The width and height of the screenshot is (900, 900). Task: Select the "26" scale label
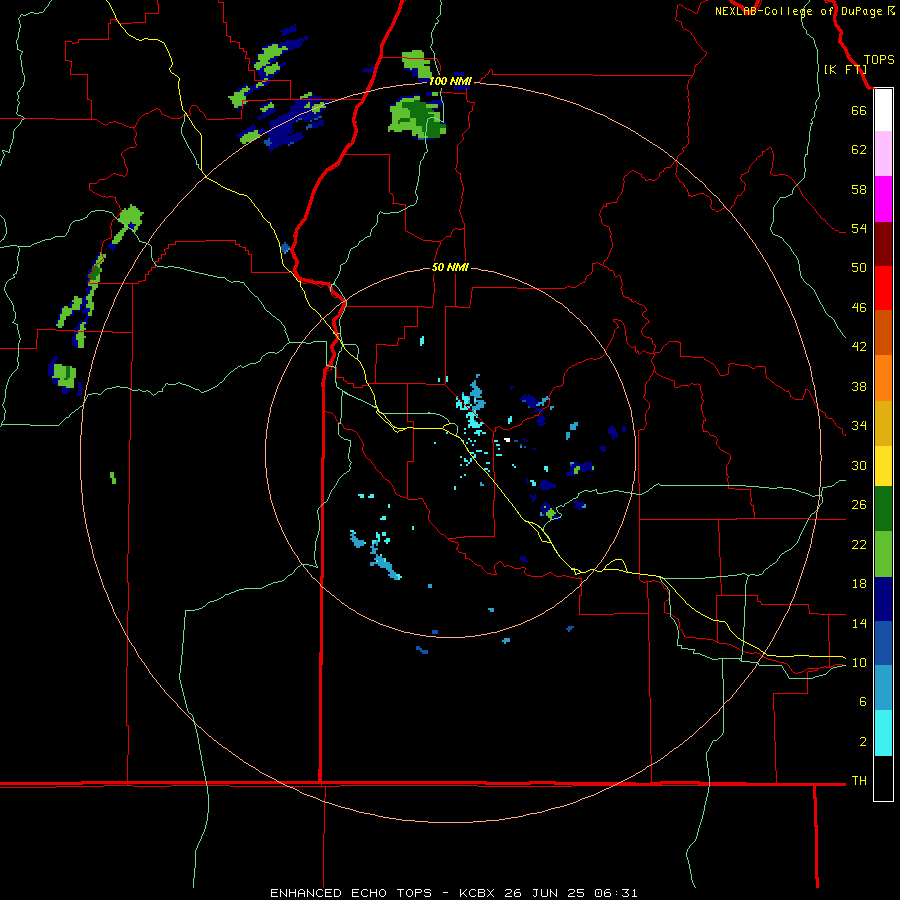(x=859, y=505)
